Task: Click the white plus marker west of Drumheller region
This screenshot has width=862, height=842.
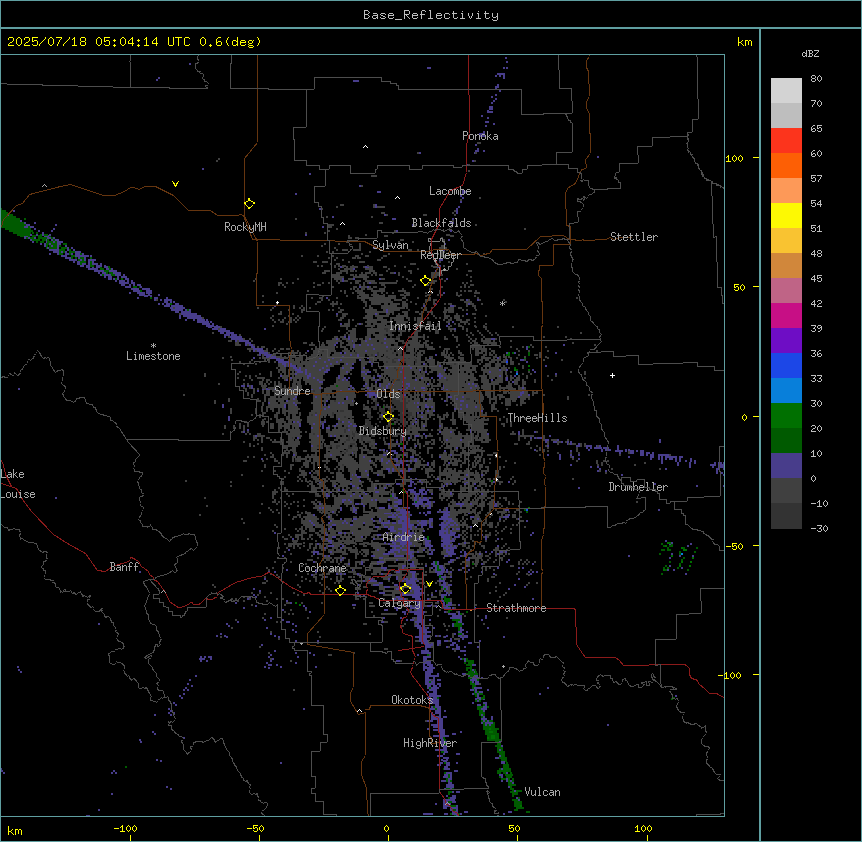Action: (612, 375)
